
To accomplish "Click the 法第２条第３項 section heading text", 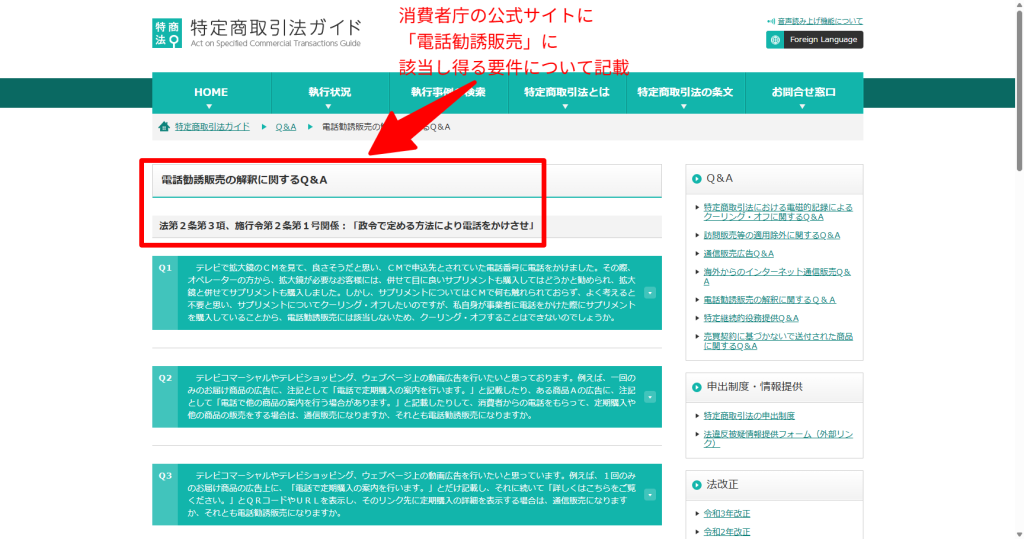I will [x=348, y=225].
